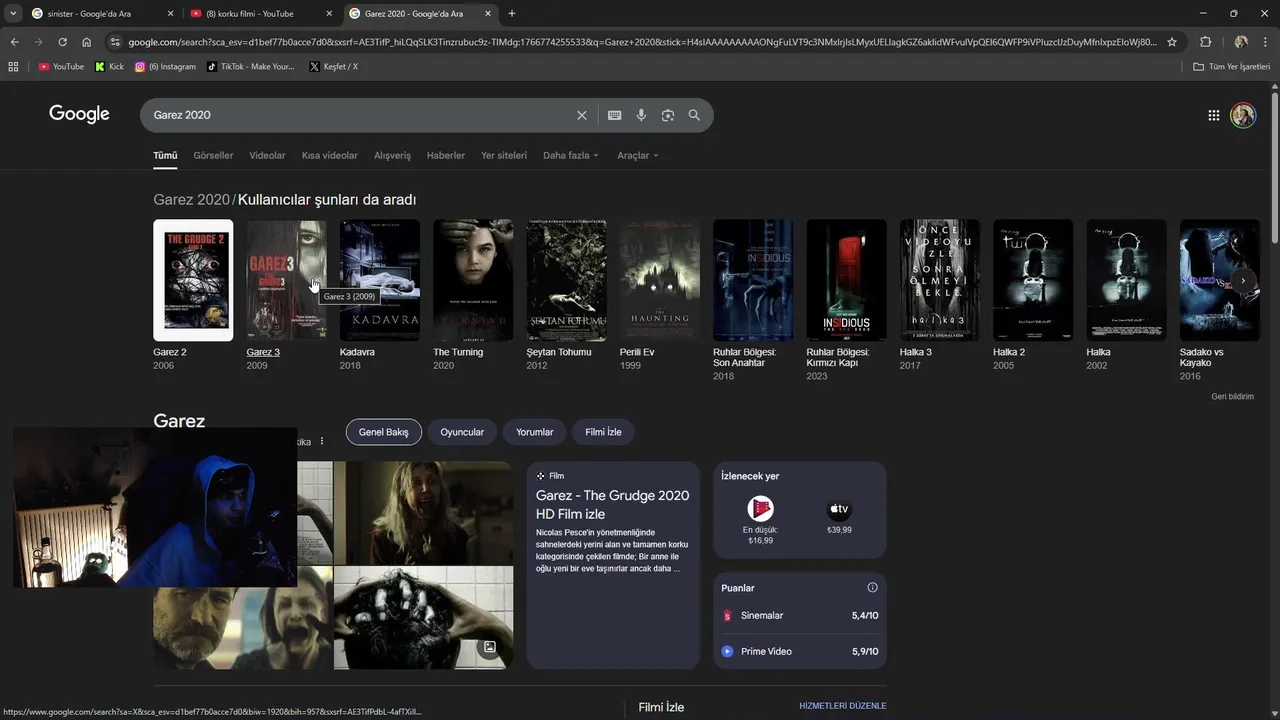Open the browser home page
The height and width of the screenshot is (720, 1280).
point(86,42)
